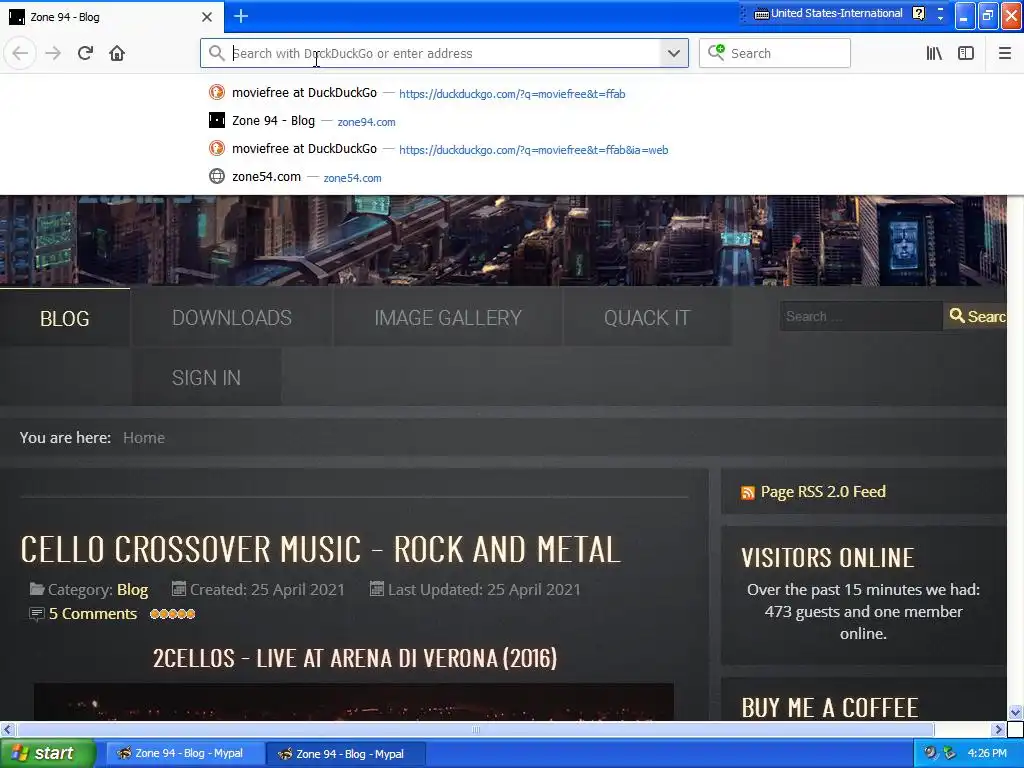This screenshot has width=1024, height=768.
Task: Reload the current page
Action: click(85, 54)
